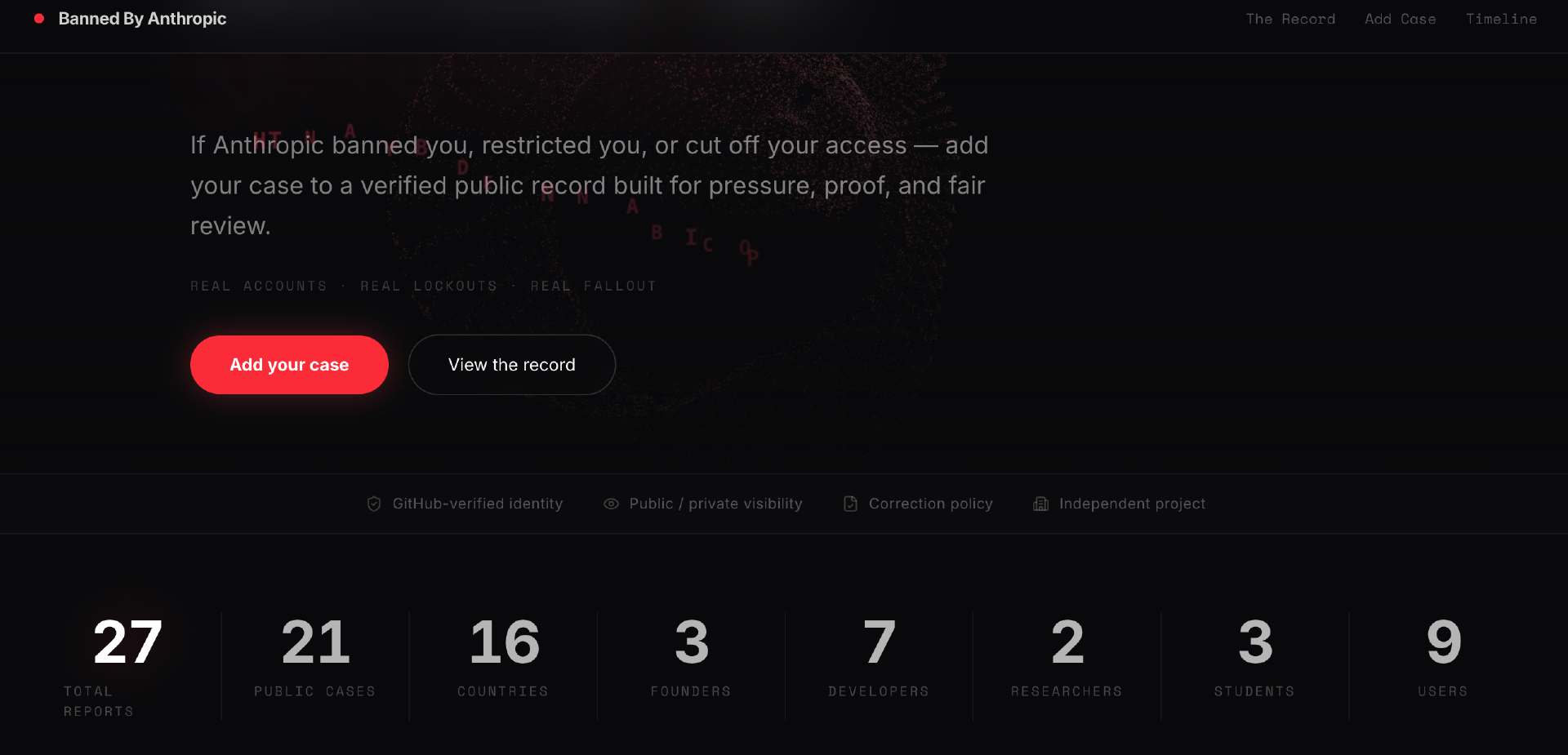Image resolution: width=1568 pixels, height=755 pixels.
Task: Click the View the record button
Action: click(x=512, y=365)
